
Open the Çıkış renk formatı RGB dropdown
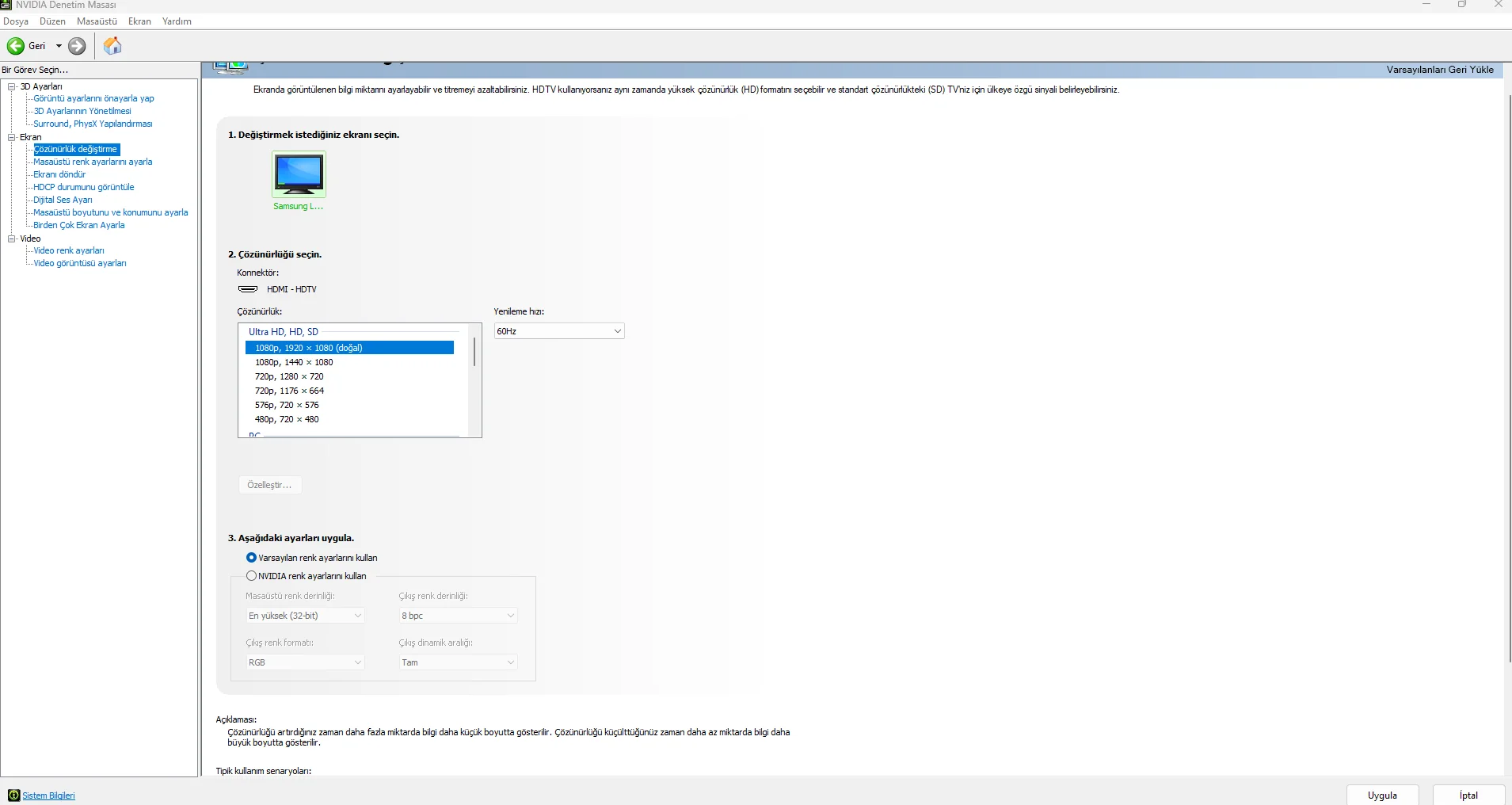tap(305, 662)
